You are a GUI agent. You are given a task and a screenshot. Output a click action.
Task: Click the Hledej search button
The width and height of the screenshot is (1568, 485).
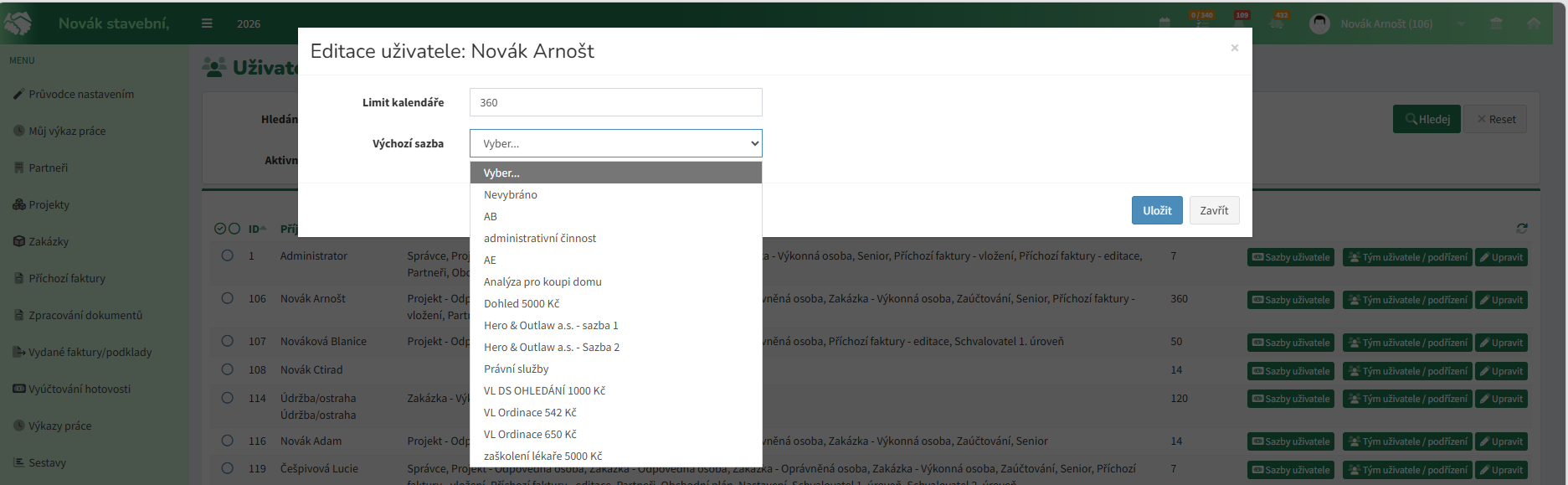point(1427,119)
